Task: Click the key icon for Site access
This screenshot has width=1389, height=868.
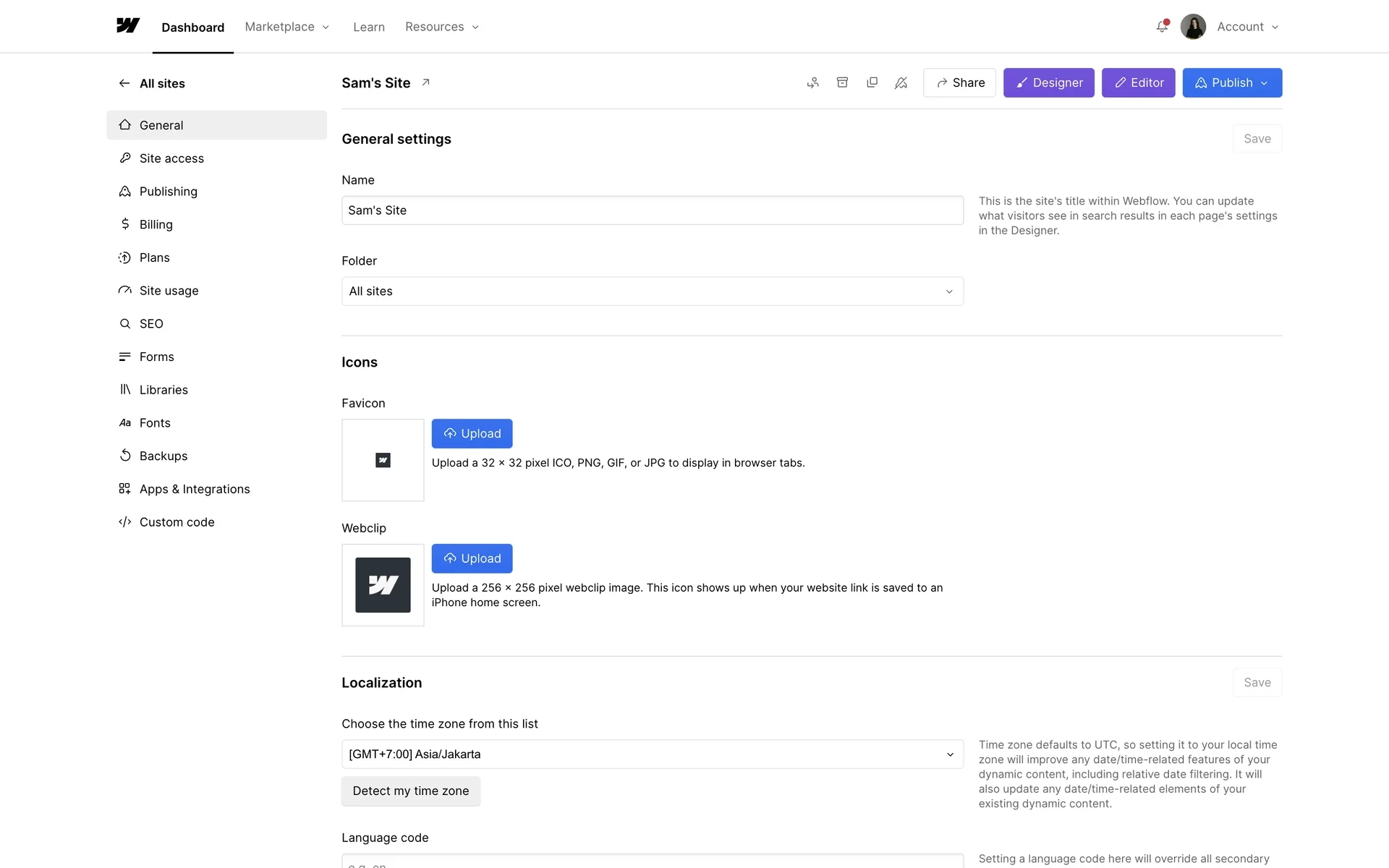Action: [125, 158]
